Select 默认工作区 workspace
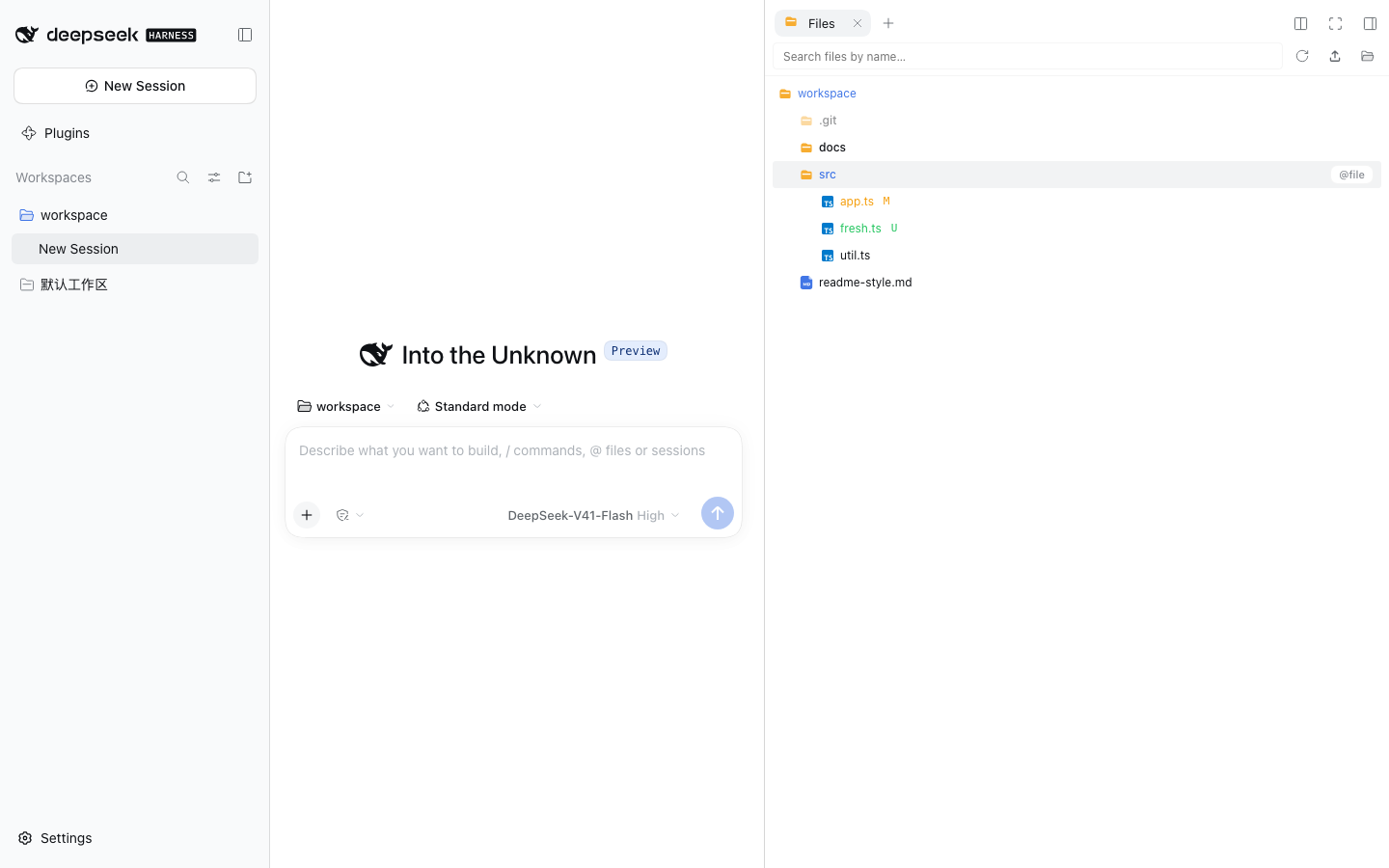 [x=135, y=285]
